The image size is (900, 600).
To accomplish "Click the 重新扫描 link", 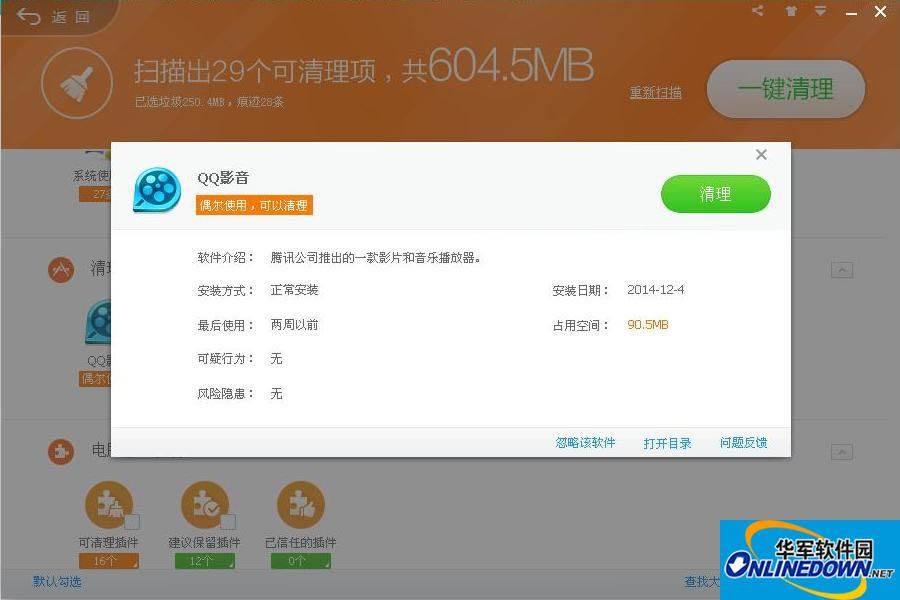I will click(x=655, y=93).
